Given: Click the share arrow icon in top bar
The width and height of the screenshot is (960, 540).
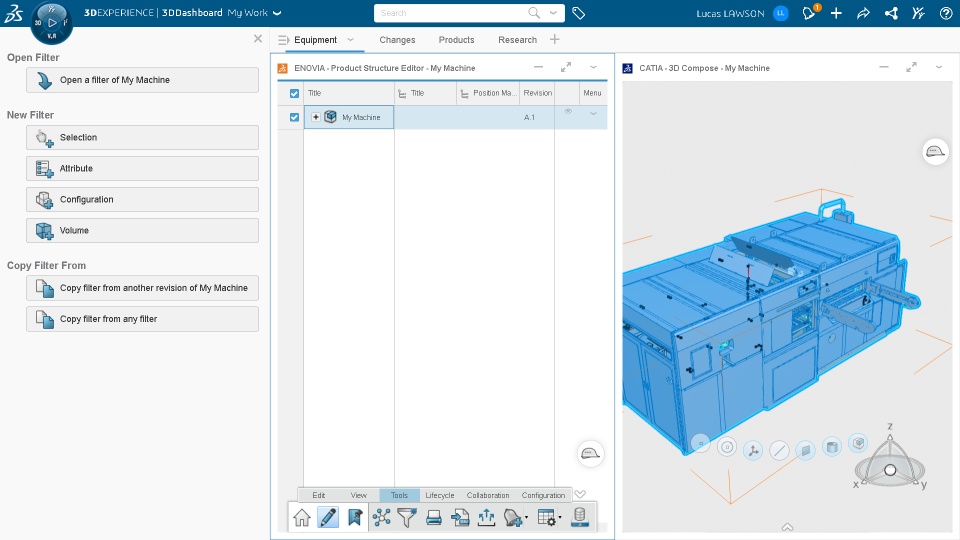Looking at the screenshot, I should point(863,13).
